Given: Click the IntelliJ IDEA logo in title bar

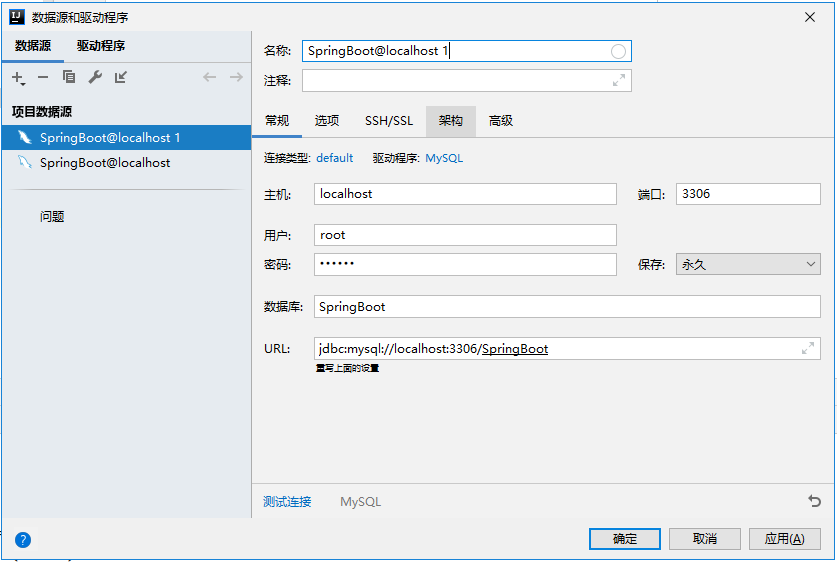Looking at the screenshot, I should (x=17, y=17).
